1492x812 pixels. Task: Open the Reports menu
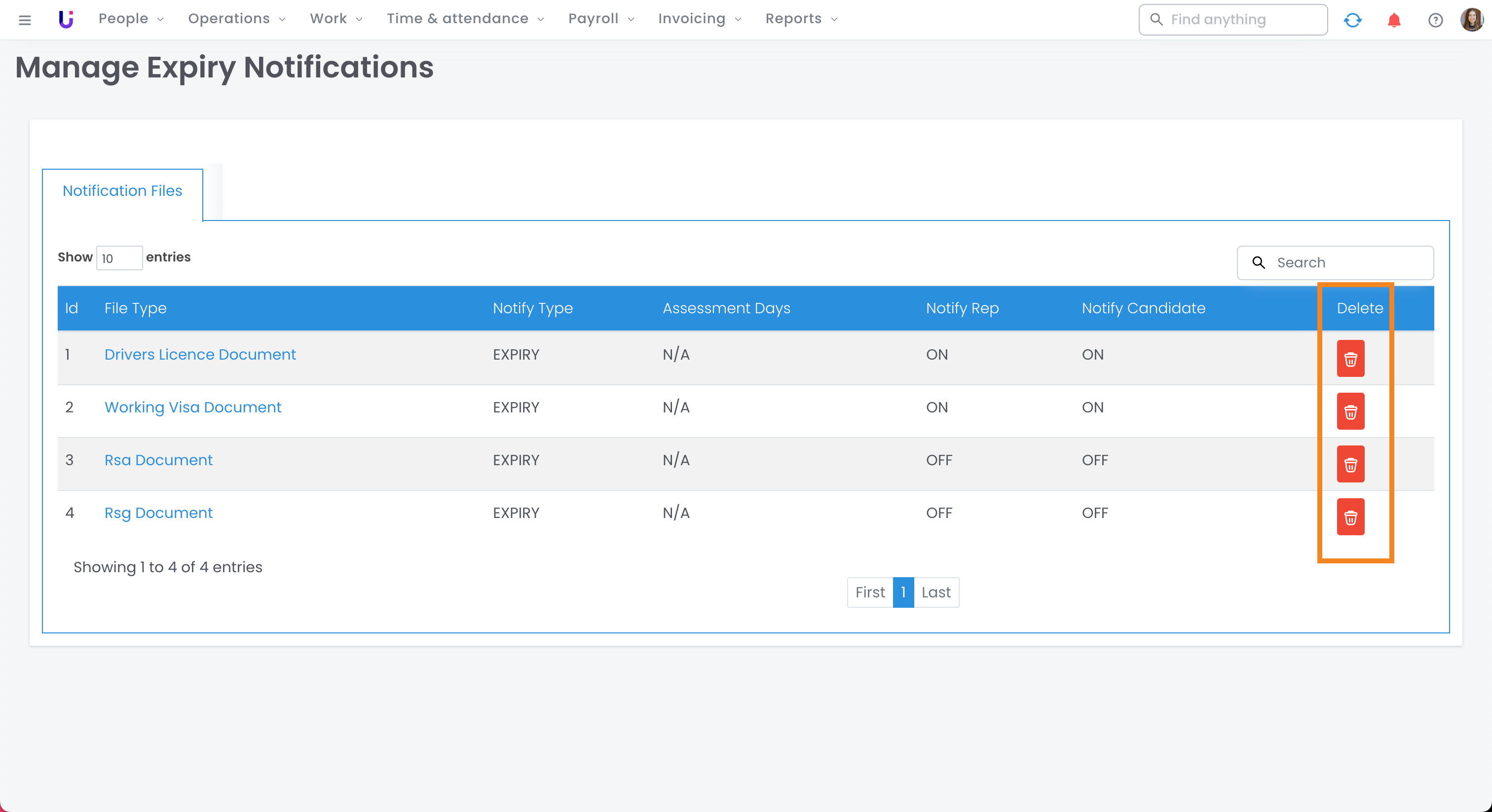[801, 19]
